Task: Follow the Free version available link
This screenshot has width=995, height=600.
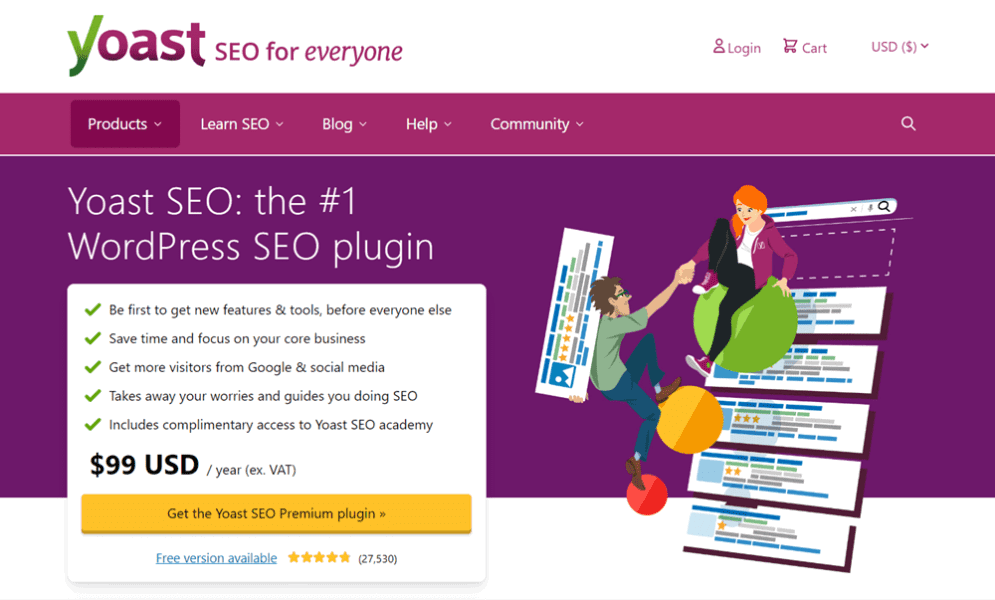Action: click(216, 558)
